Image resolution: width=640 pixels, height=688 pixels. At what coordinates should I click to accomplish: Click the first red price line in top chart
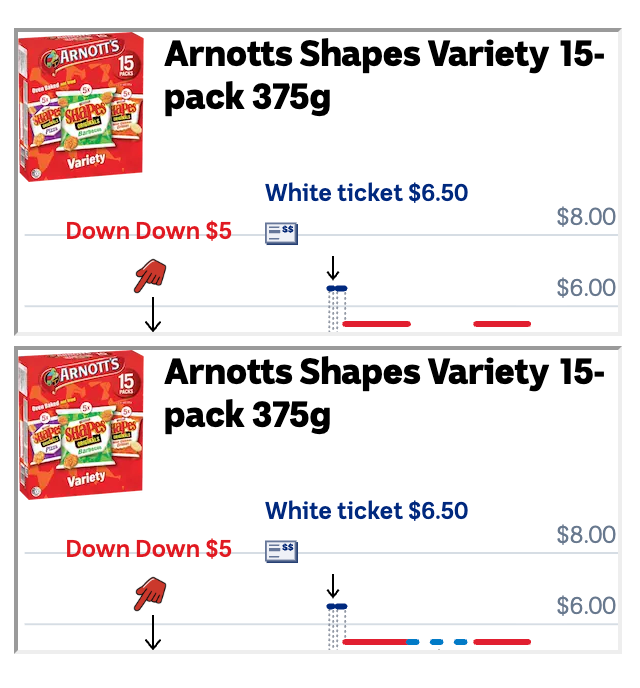(376, 324)
